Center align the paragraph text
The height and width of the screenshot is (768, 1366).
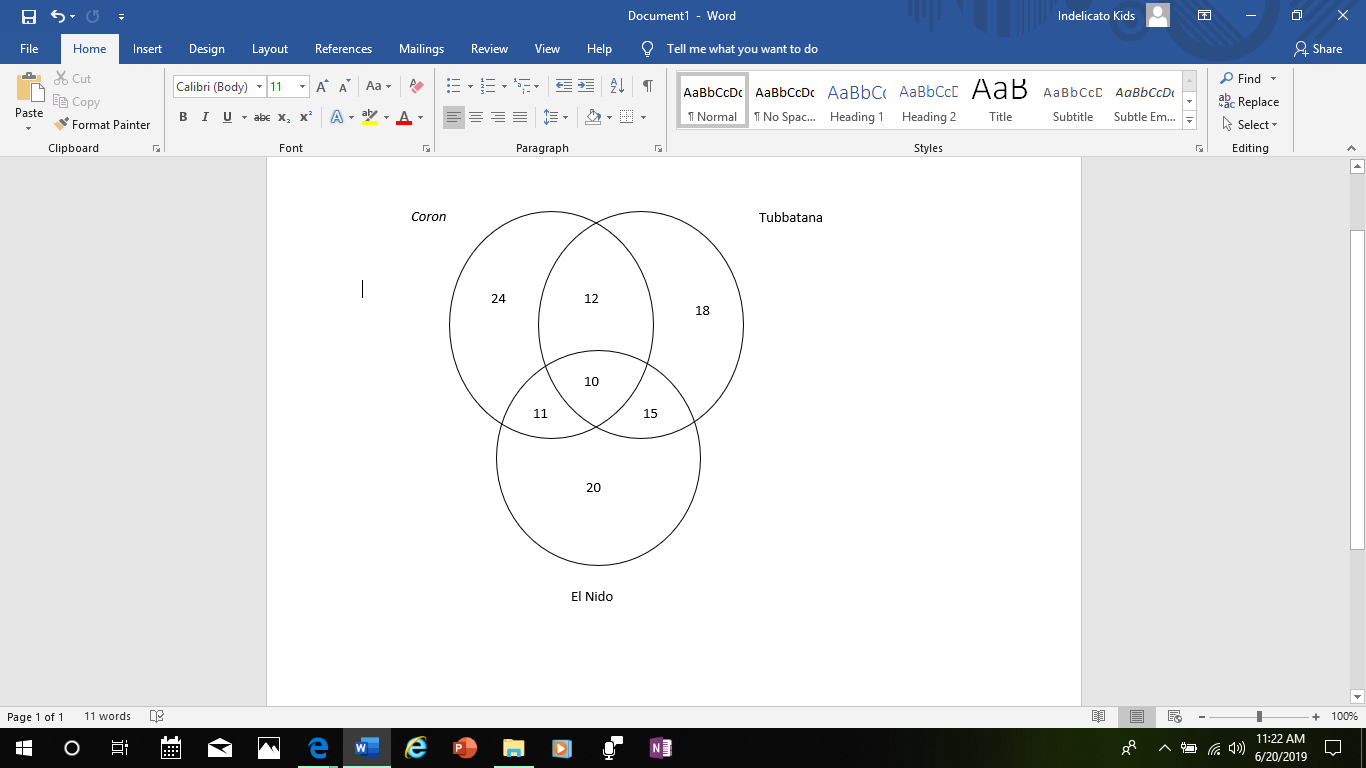point(476,118)
